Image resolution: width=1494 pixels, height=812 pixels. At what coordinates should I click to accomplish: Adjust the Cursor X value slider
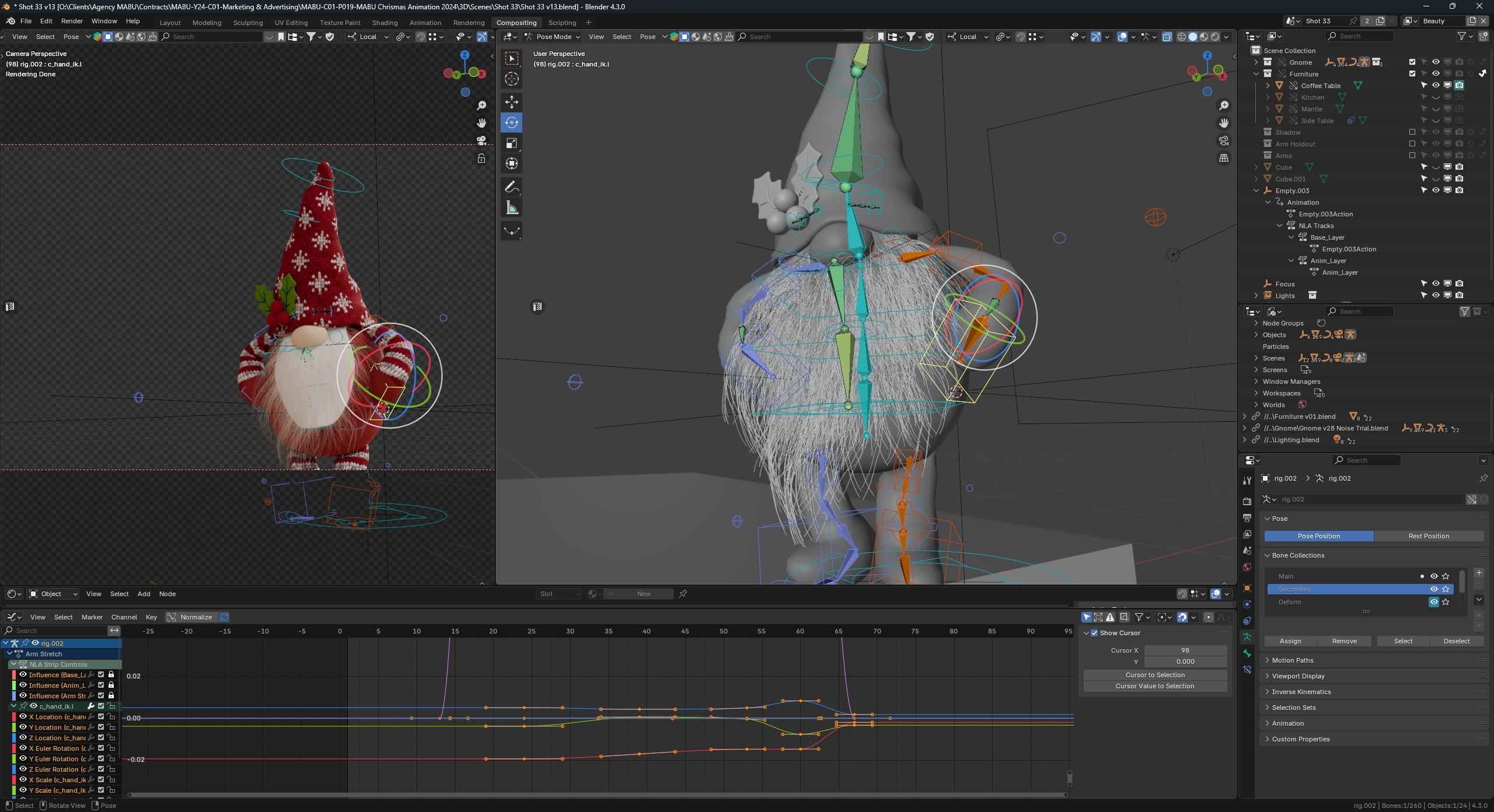(x=1185, y=650)
